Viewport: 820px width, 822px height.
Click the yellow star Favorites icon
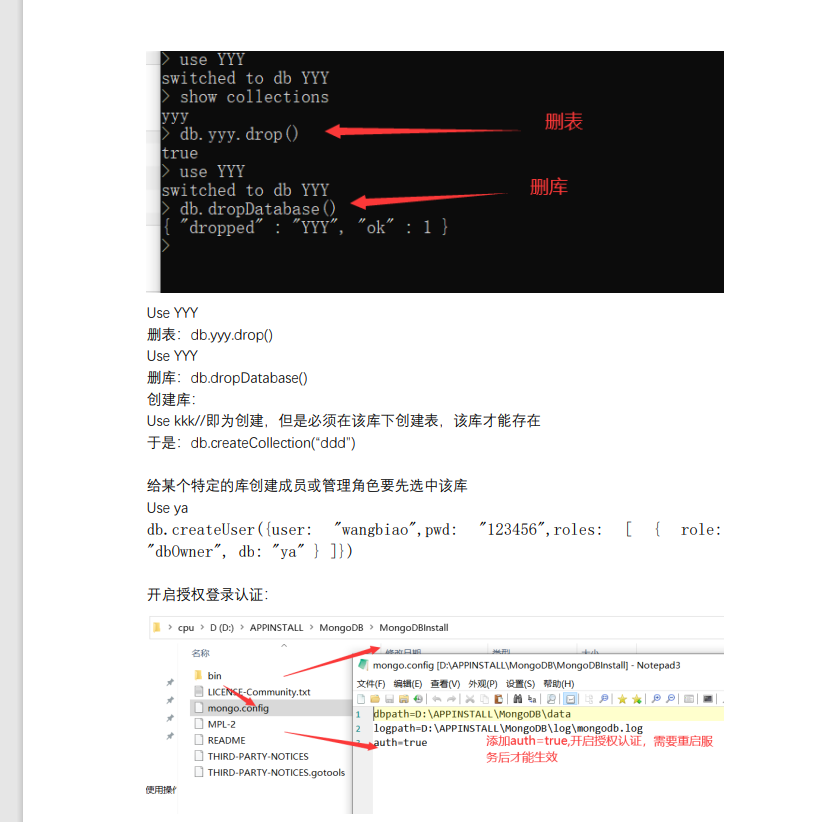point(622,699)
